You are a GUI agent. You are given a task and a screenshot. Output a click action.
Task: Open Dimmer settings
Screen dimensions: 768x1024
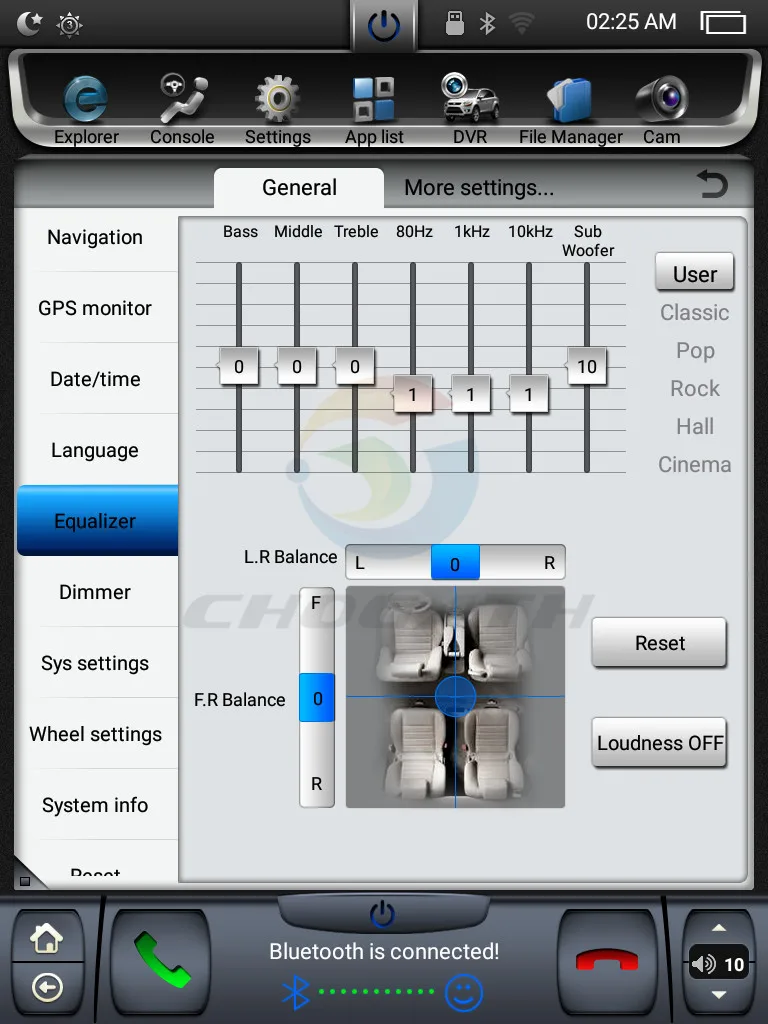pos(95,592)
